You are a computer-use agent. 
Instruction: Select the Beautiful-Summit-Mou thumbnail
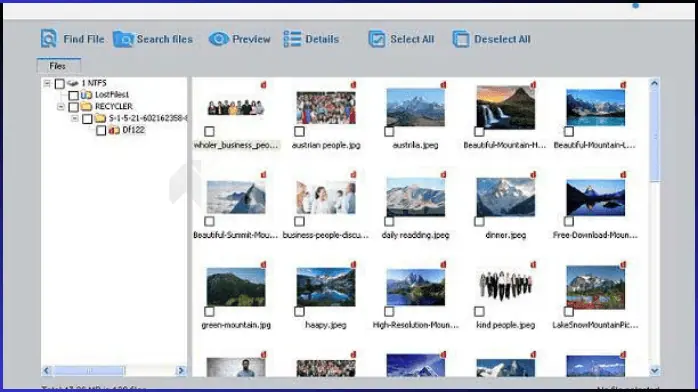click(236, 197)
